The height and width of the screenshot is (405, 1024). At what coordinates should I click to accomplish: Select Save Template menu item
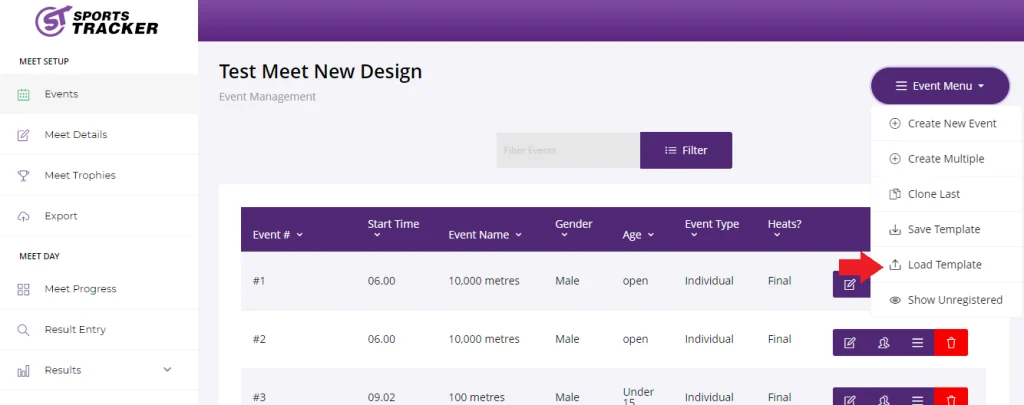click(946, 229)
